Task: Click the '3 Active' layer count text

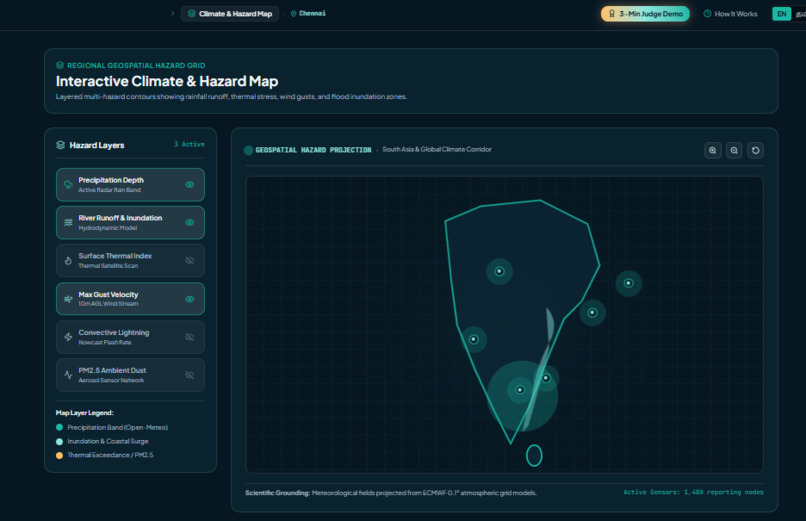Action: point(189,144)
